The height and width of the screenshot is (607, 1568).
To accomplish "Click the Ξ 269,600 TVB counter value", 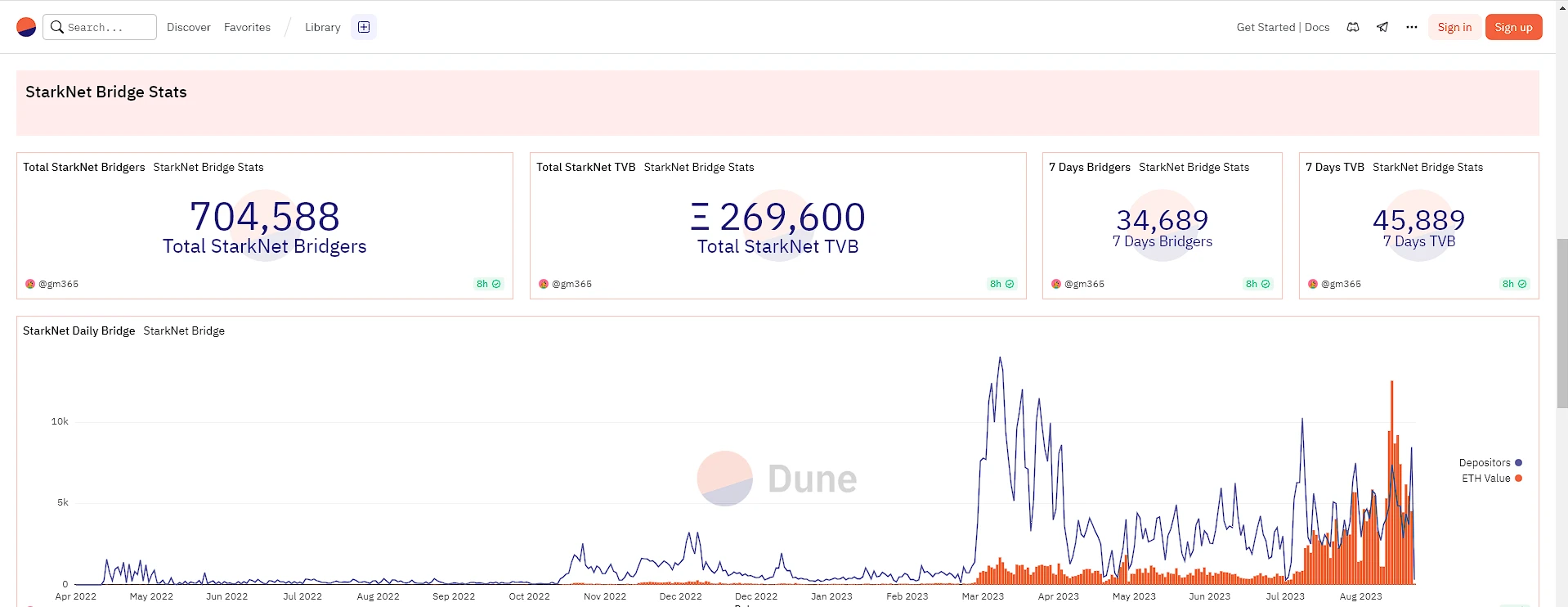I will 777,217.
